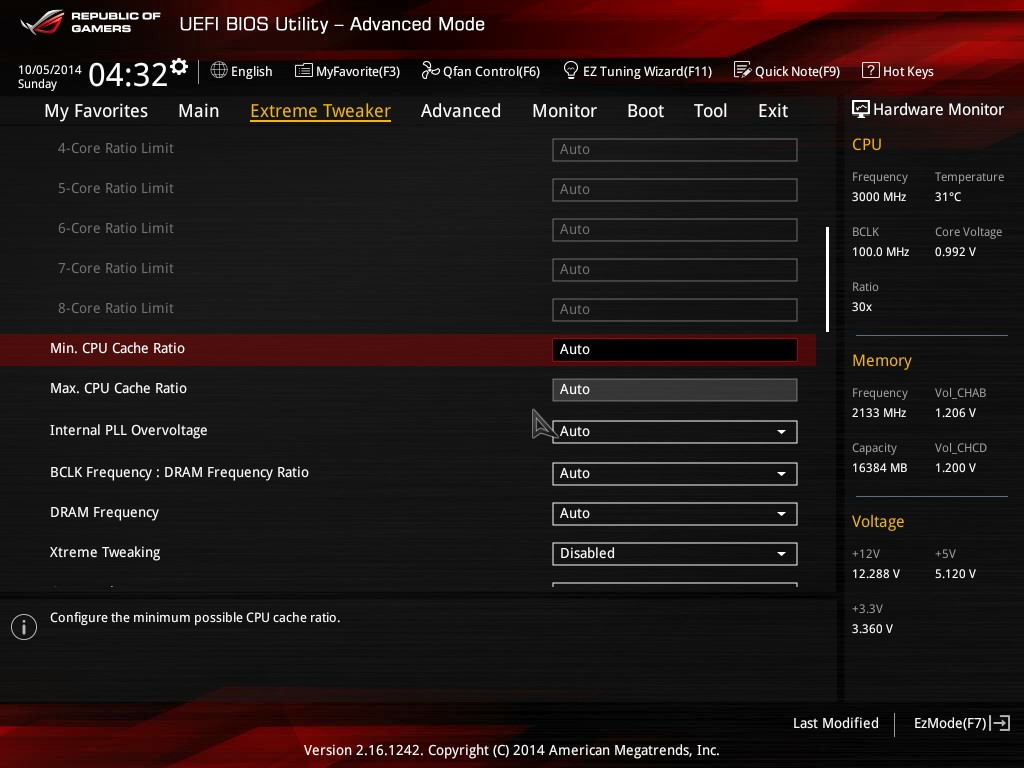
Task: Open the Monitor tab
Action: 564,111
